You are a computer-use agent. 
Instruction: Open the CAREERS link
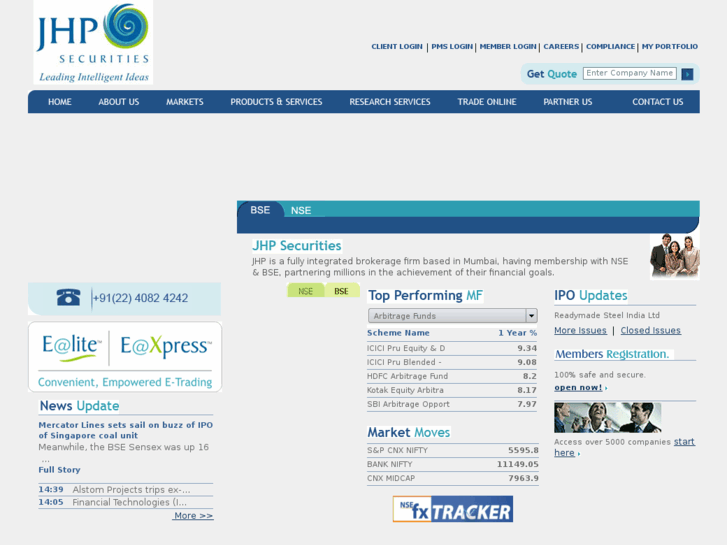[x=561, y=46]
